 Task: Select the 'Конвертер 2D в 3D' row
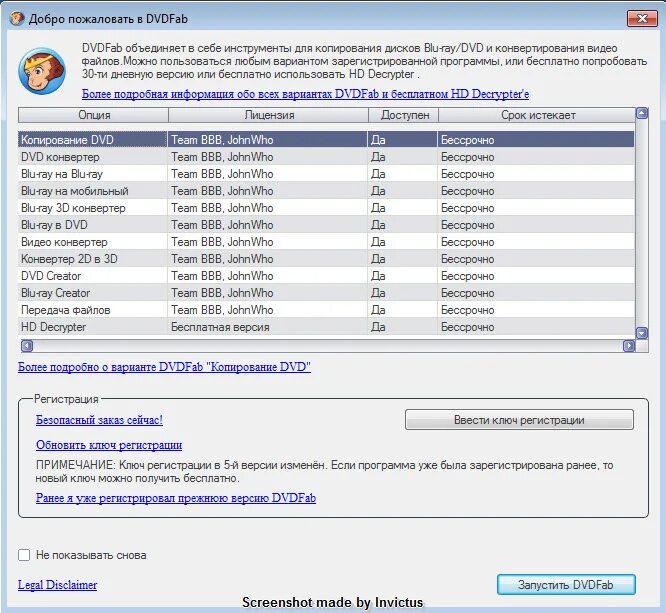(326, 259)
